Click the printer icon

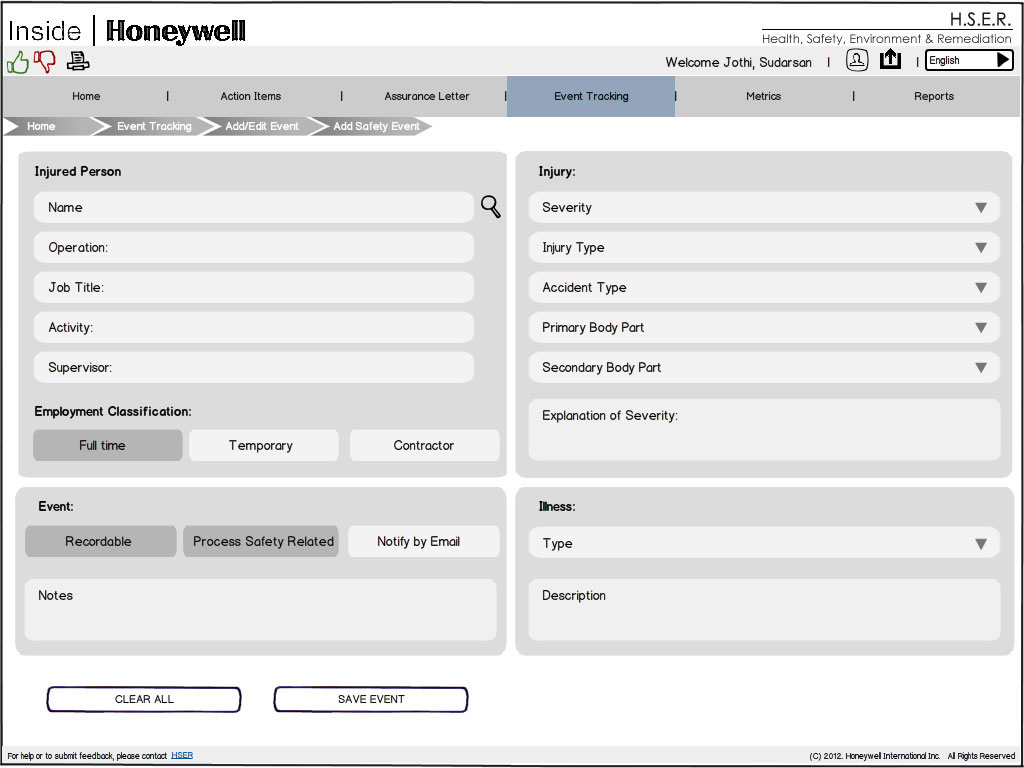[x=78, y=62]
